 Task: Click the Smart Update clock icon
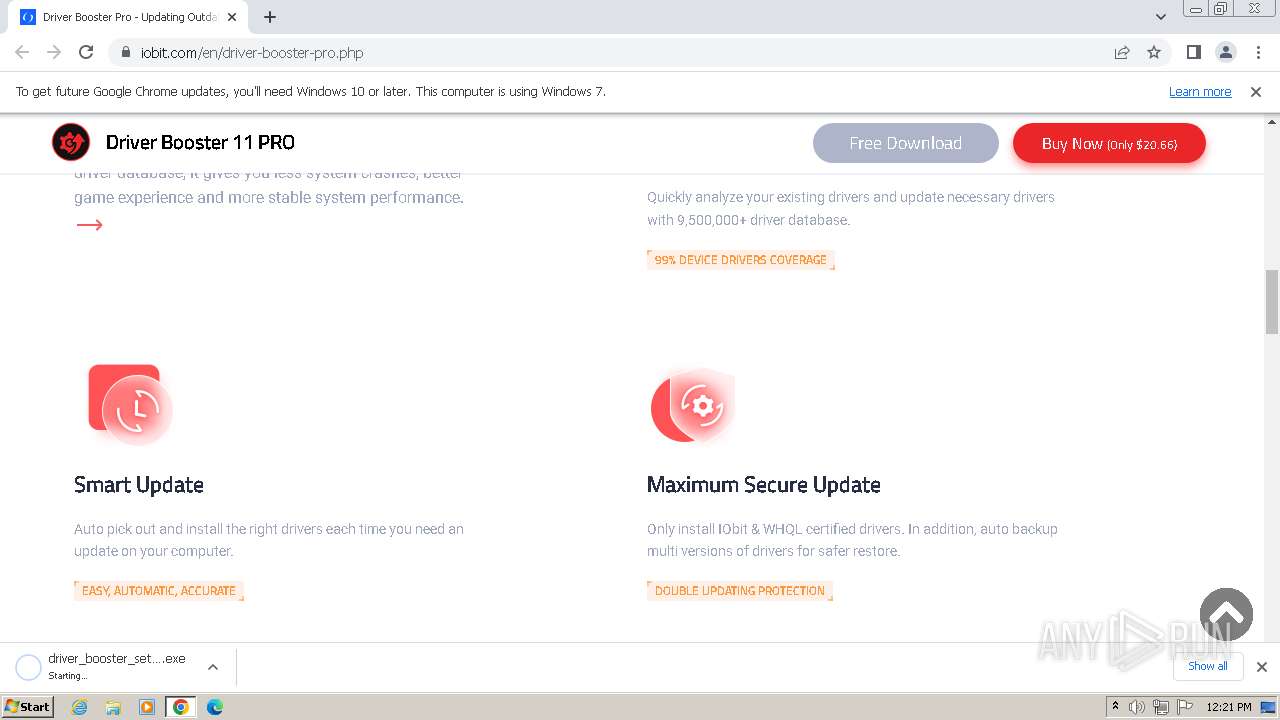coord(130,404)
